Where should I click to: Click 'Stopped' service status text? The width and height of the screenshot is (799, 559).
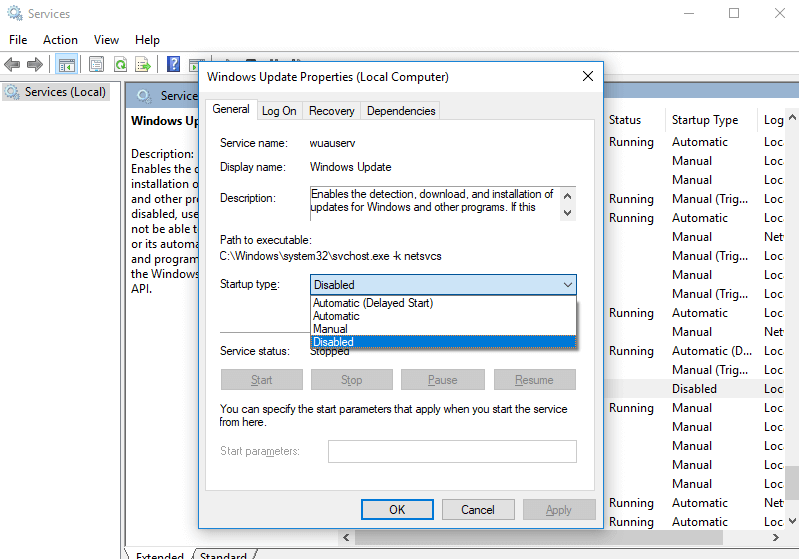[330, 352]
